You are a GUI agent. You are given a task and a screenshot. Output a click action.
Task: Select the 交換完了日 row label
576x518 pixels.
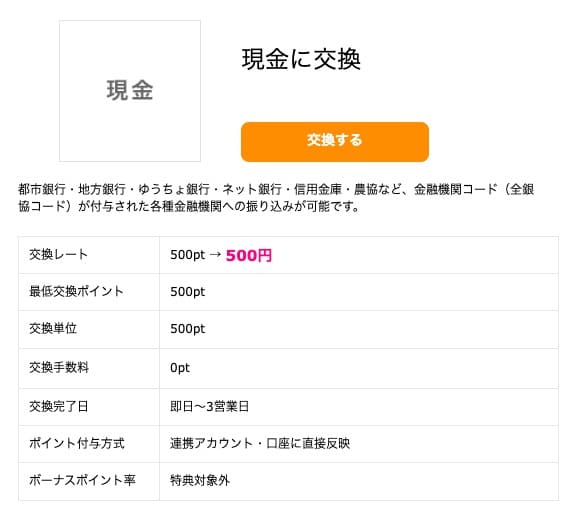pos(58,406)
